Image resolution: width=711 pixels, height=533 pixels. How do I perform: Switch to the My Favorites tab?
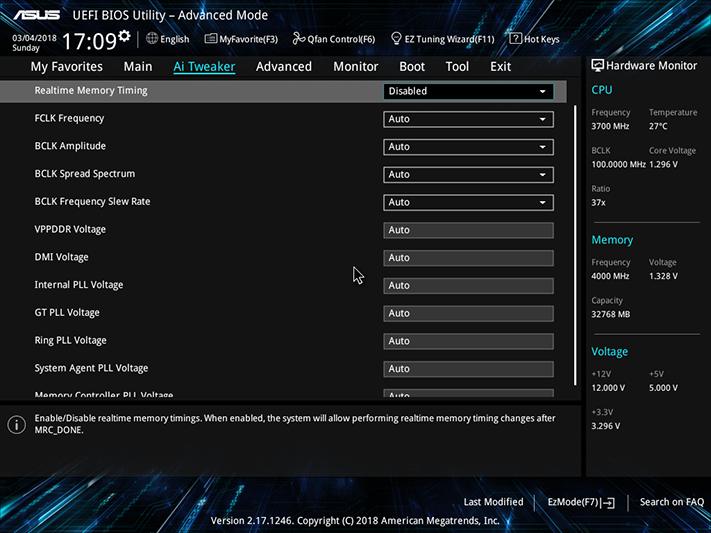(67, 67)
